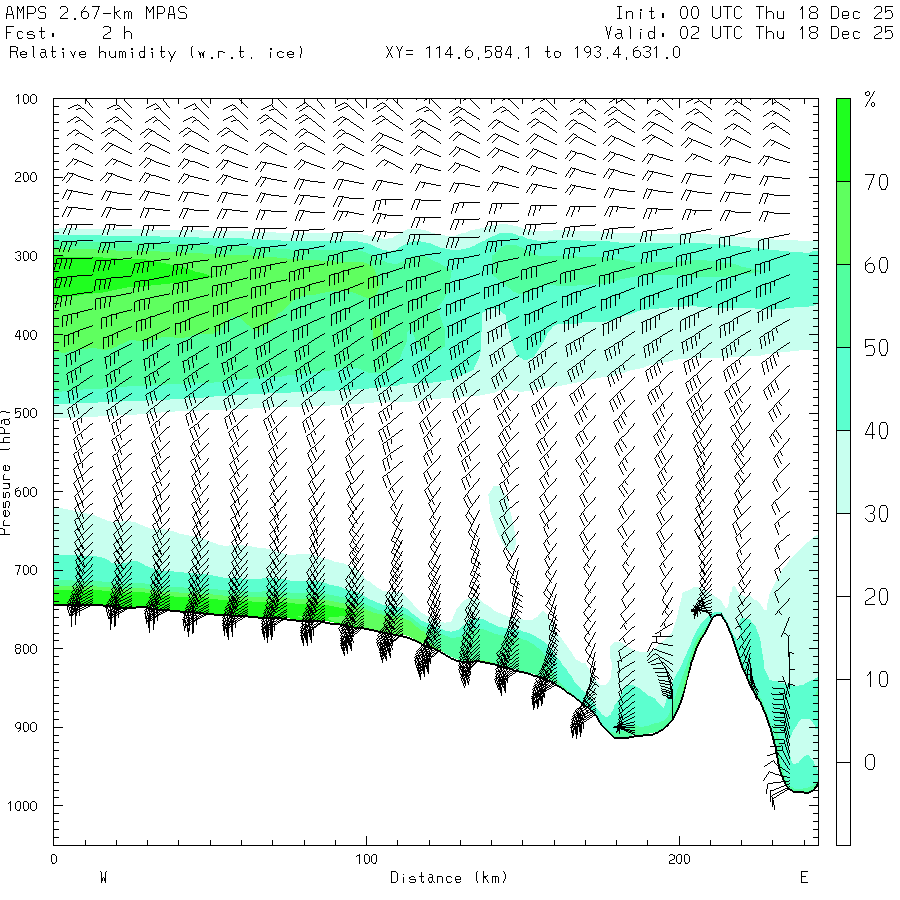Screen dimensions: 900x900
Task: Click the 300 hPa pressure axis label
Action: pyautogui.click(x=26, y=256)
